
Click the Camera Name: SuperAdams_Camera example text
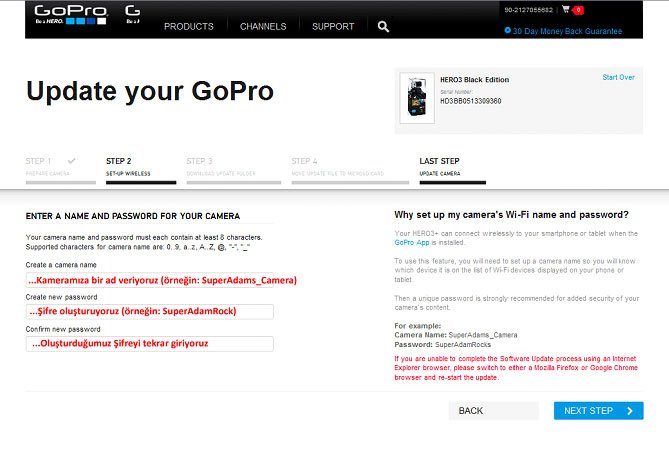pos(456,335)
